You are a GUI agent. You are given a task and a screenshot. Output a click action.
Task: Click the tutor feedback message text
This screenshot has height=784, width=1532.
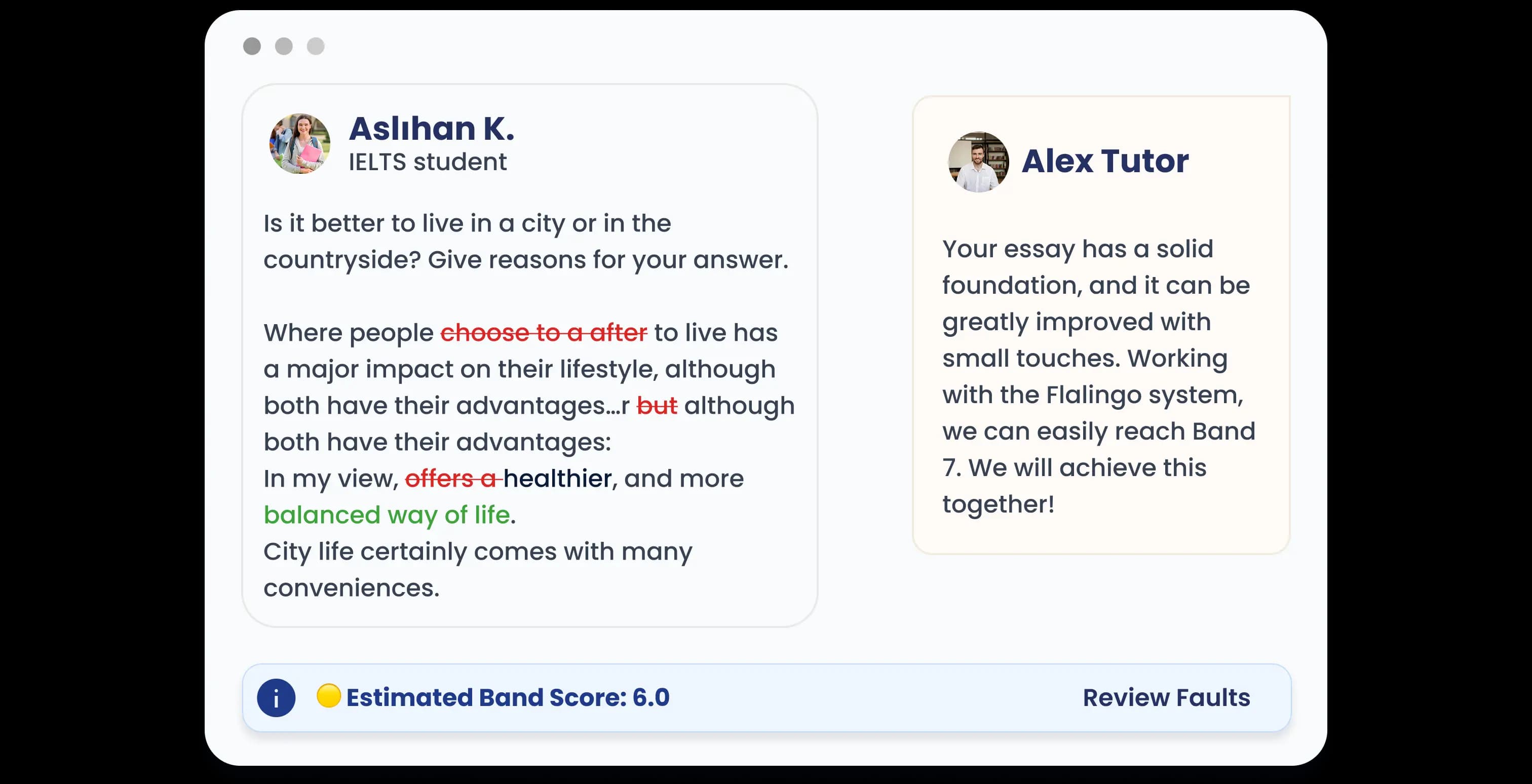point(1098,376)
